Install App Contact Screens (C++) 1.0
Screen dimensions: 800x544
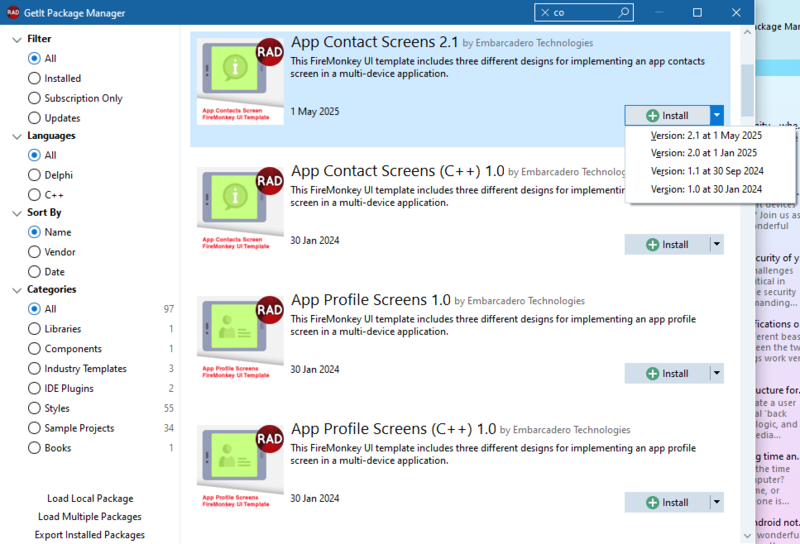[x=667, y=244]
